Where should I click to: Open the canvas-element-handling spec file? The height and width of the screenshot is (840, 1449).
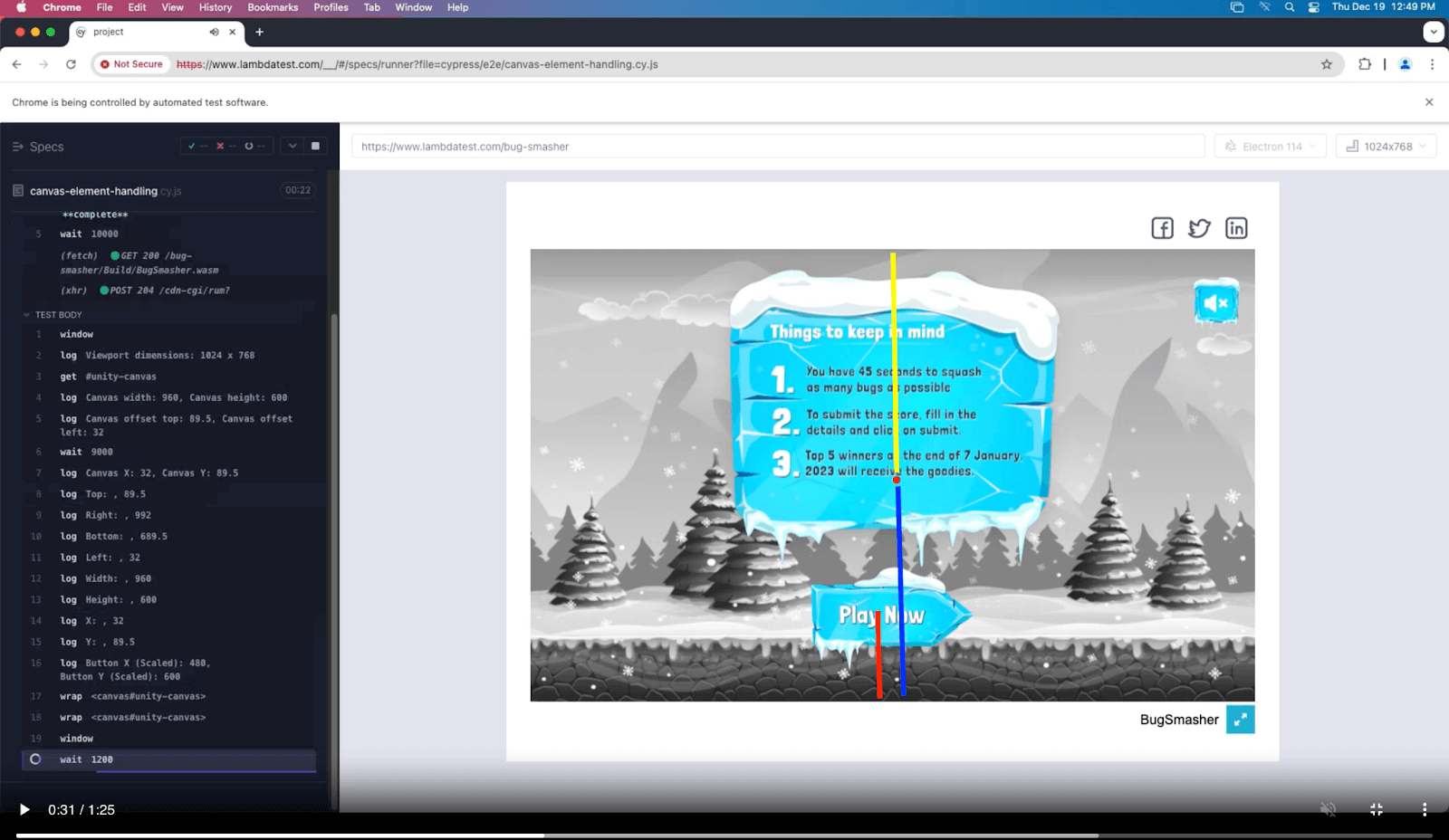(x=105, y=191)
